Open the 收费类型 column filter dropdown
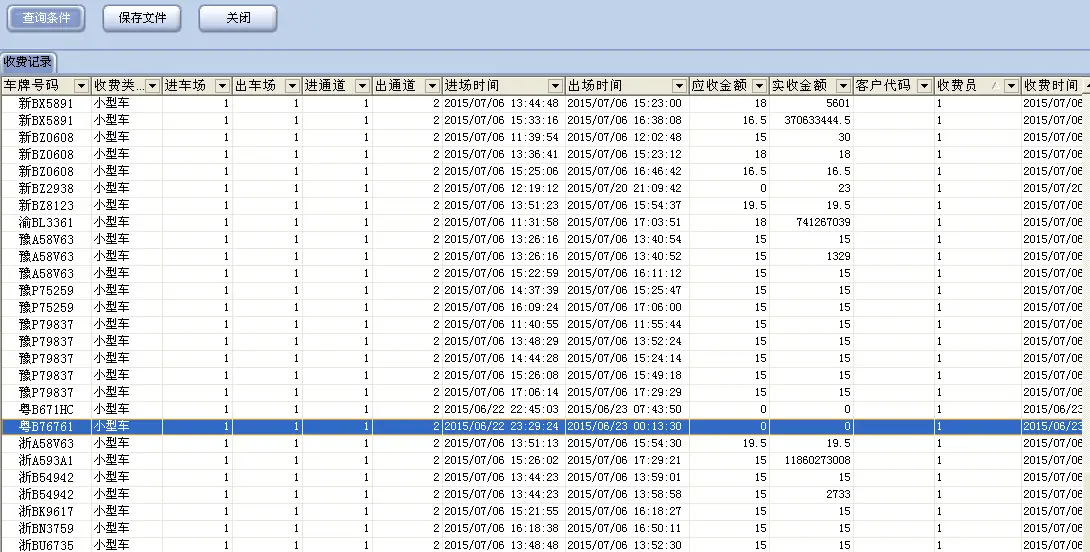The image size is (1090, 552). coord(152,86)
